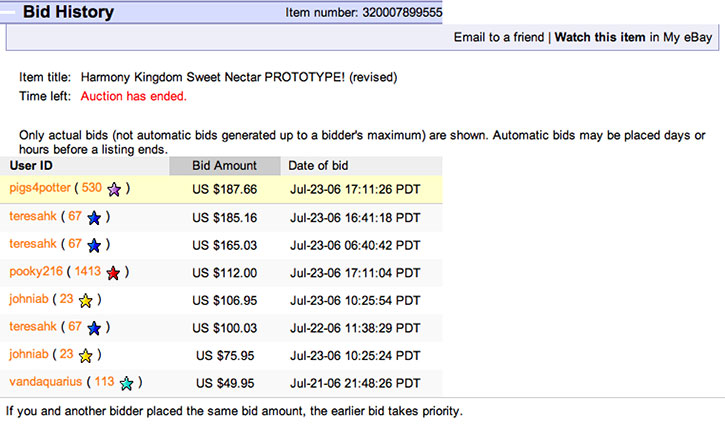
Task: Open the Email to a friend link
Action: click(498, 37)
